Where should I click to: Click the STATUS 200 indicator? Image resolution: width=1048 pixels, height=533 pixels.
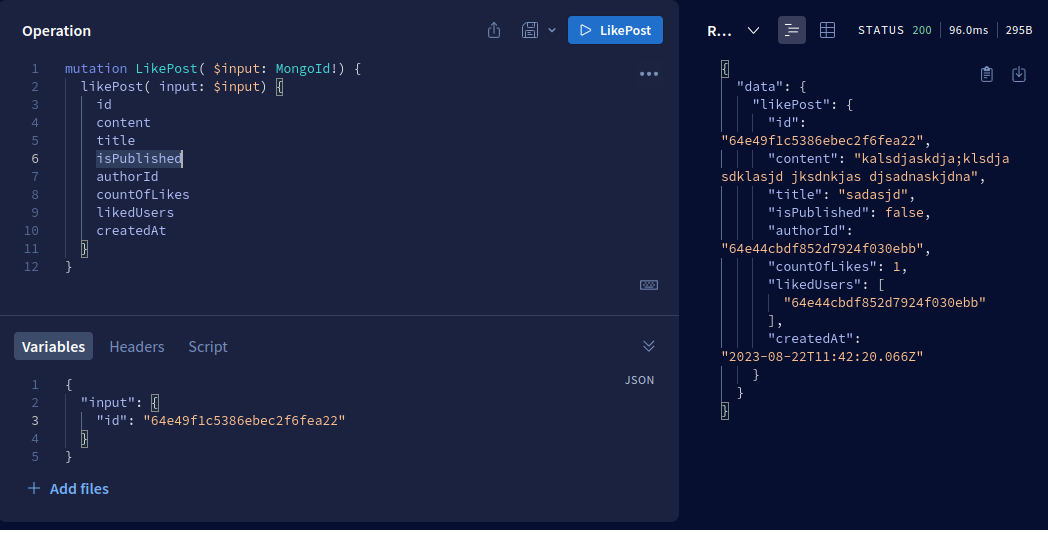[x=895, y=30]
